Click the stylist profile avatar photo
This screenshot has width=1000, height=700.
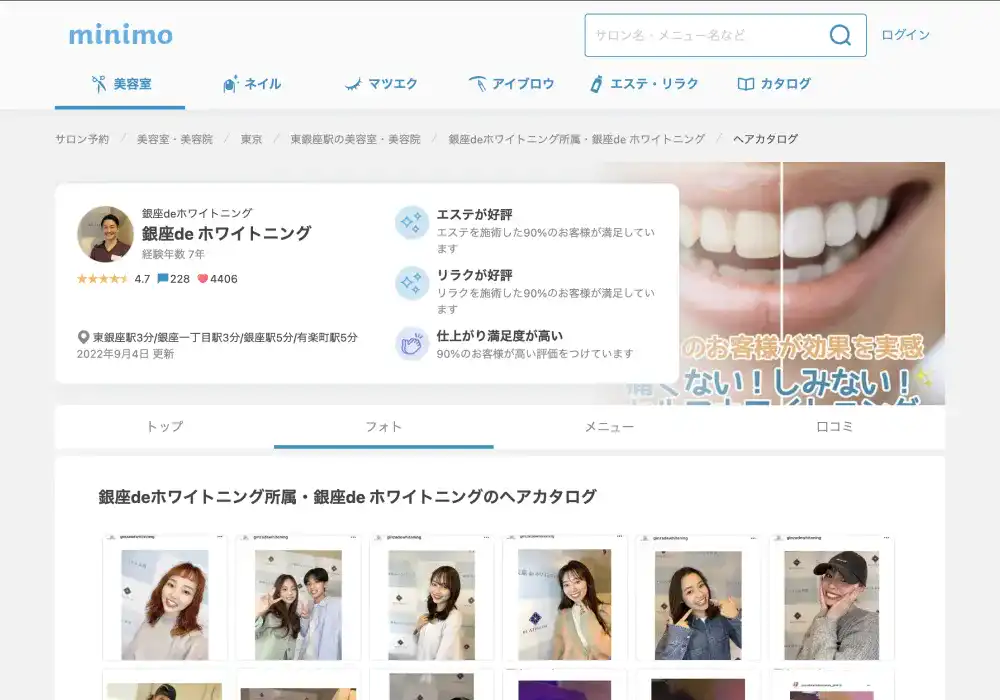[105, 234]
